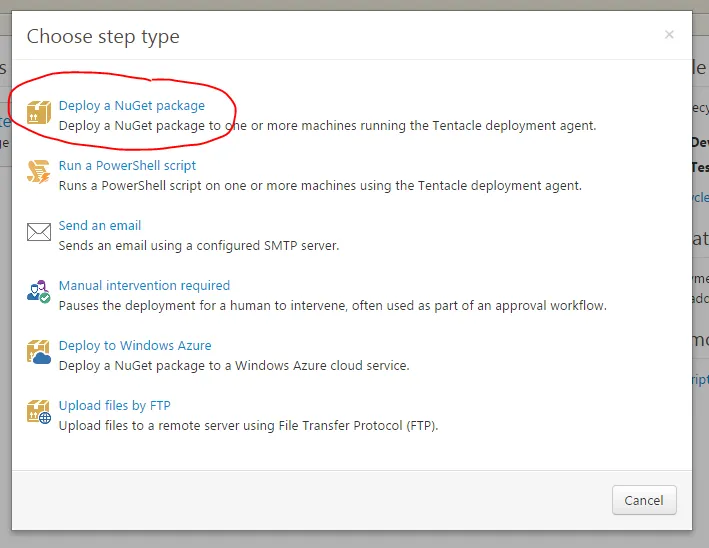Image resolution: width=709 pixels, height=548 pixels.
Task: Click the Windows Azure cloud package icon
Action: [x=39, y=352]
